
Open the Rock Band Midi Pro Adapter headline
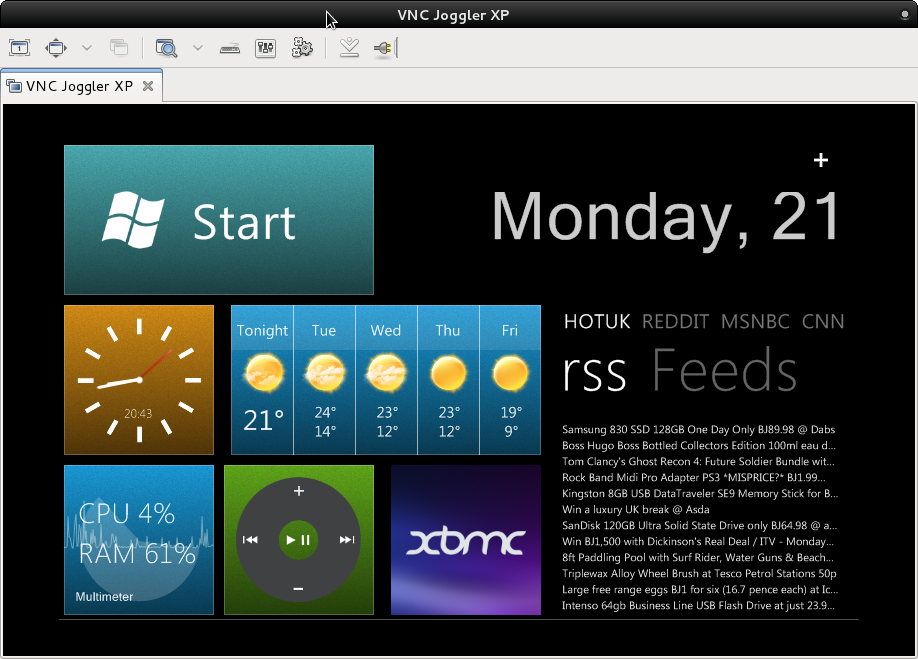pos(694,478)
